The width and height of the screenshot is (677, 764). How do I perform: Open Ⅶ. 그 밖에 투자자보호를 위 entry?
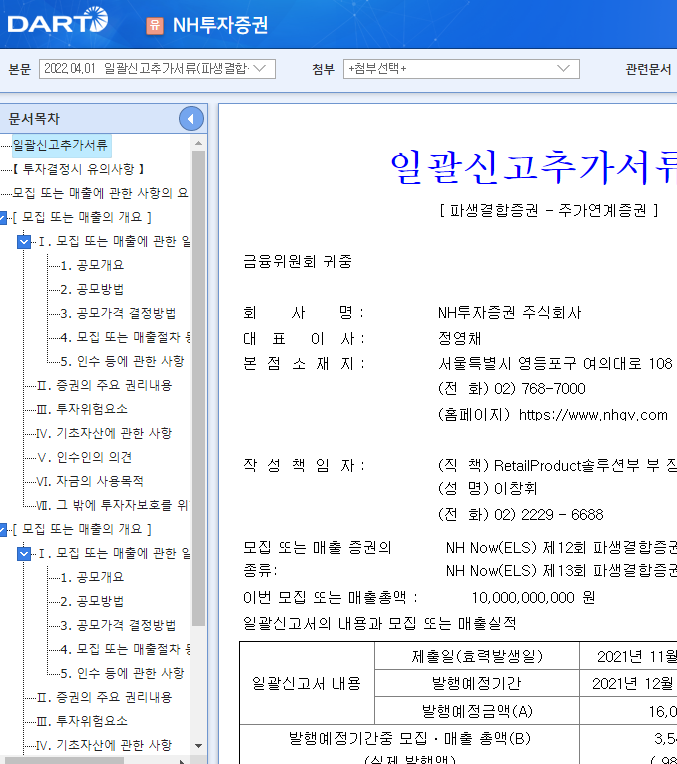pos(113,505)
